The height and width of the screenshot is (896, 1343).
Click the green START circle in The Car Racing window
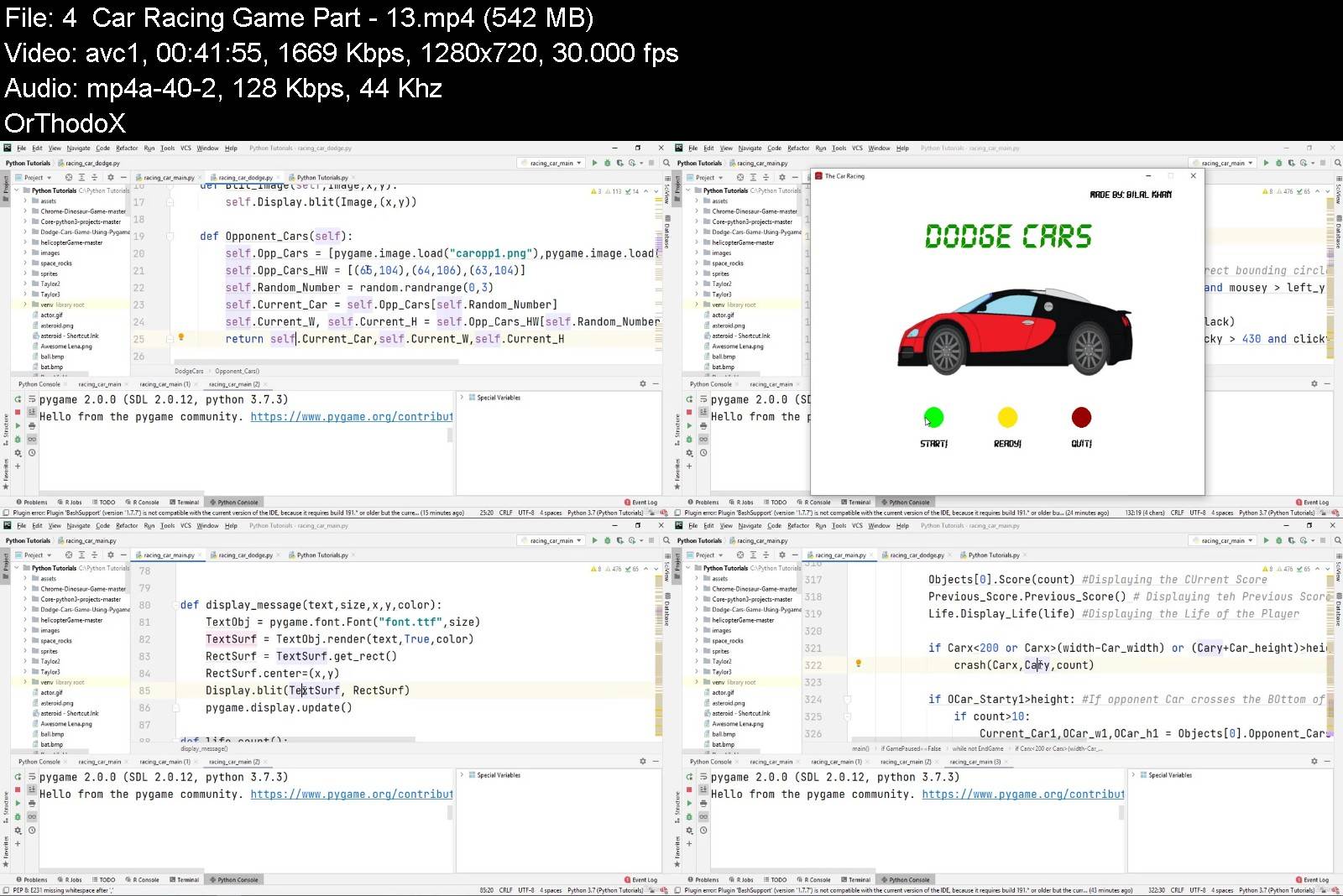click(x=933, y=417)
